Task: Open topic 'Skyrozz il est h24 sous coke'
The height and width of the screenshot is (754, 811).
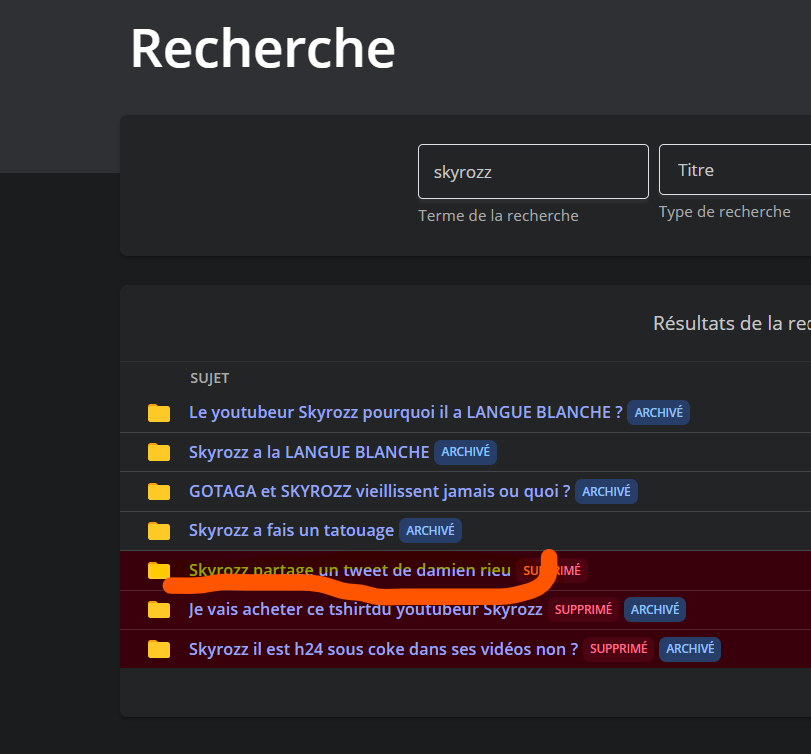Action: coord(383,649)
